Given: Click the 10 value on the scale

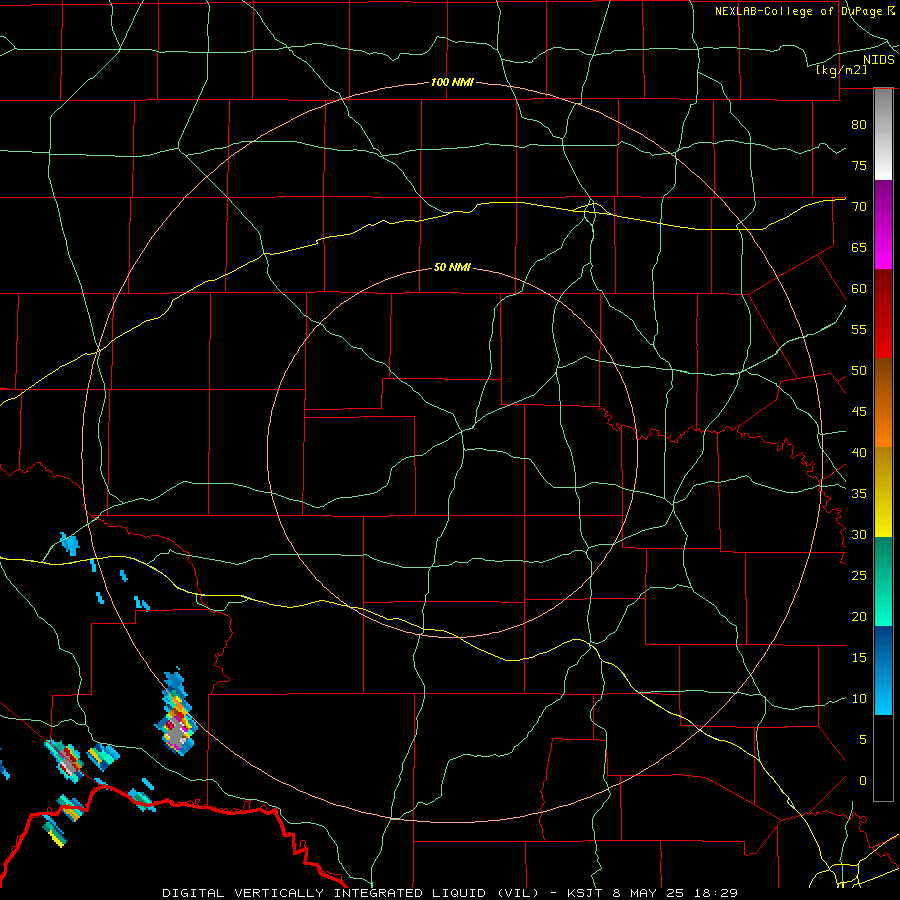Looking at the screenshot, I should tap(859, 699).
